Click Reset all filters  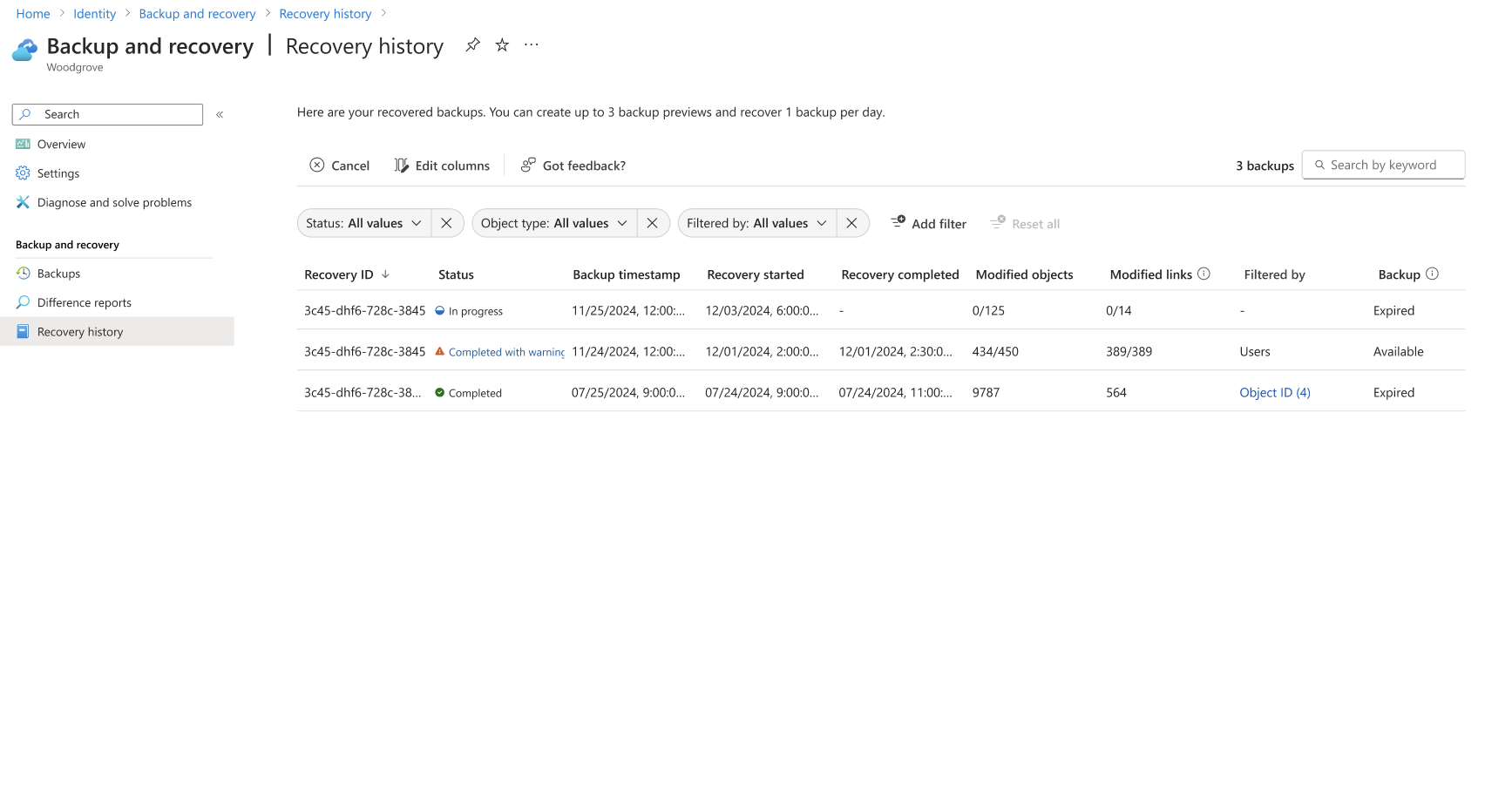coord(1025,224)
